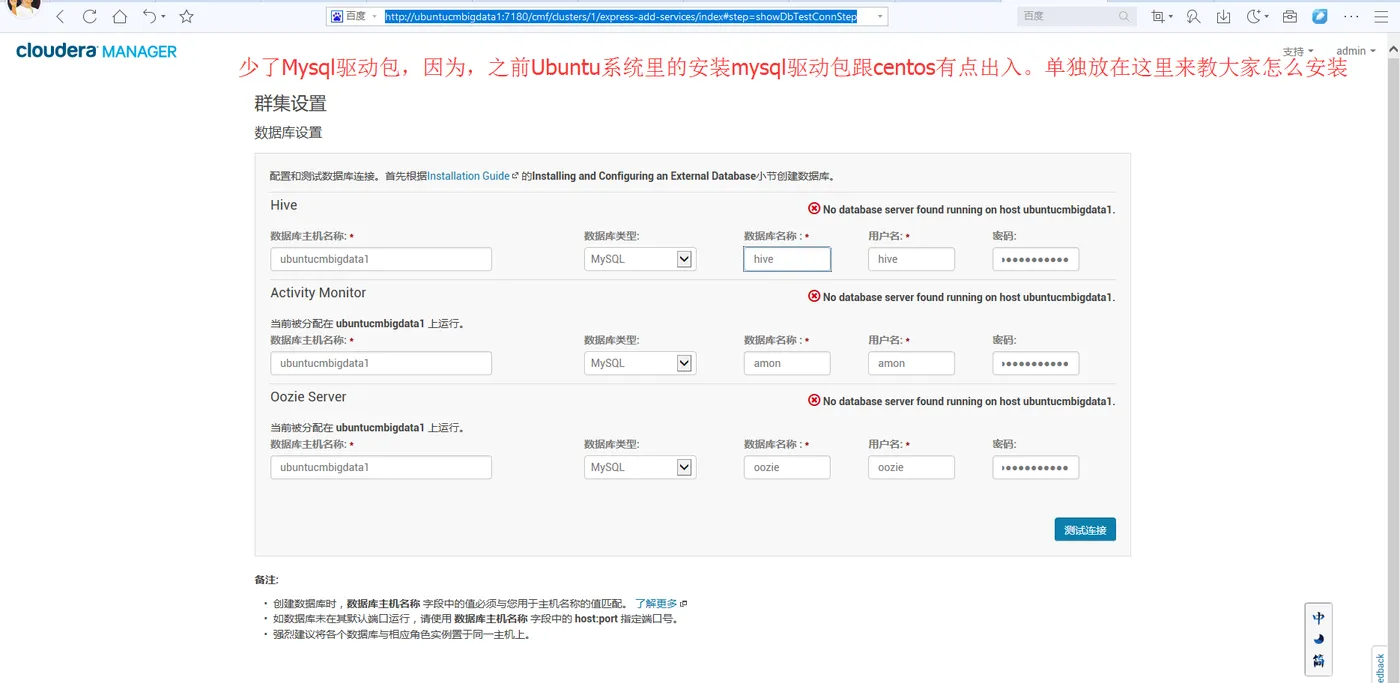The height and width of the screenshot is (683, 1400).
Task: Click the Activity Monitor section title
Action: click(x=318, y=293)
